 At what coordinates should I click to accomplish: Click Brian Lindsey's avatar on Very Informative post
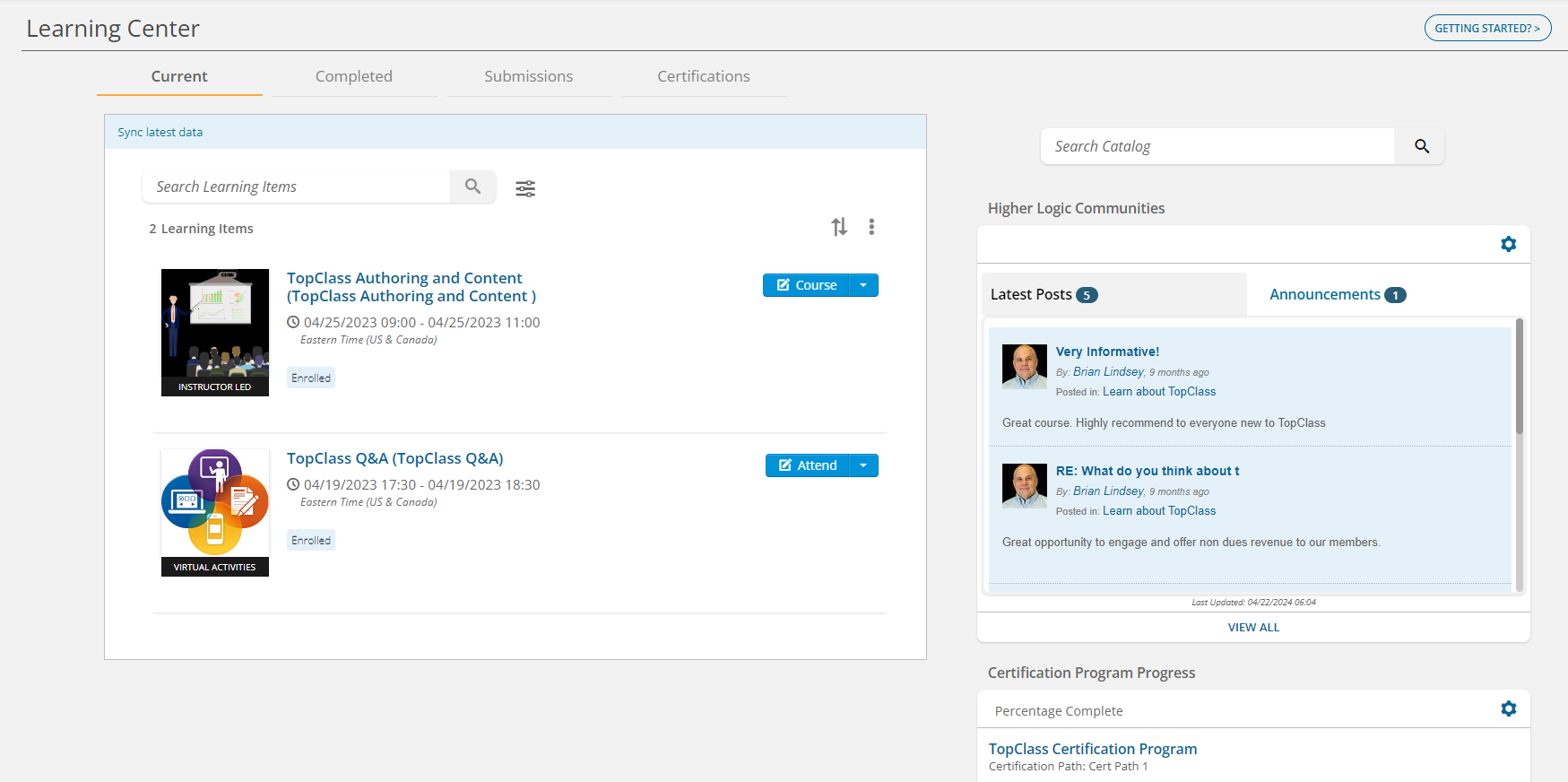(x=1024, y=366)
